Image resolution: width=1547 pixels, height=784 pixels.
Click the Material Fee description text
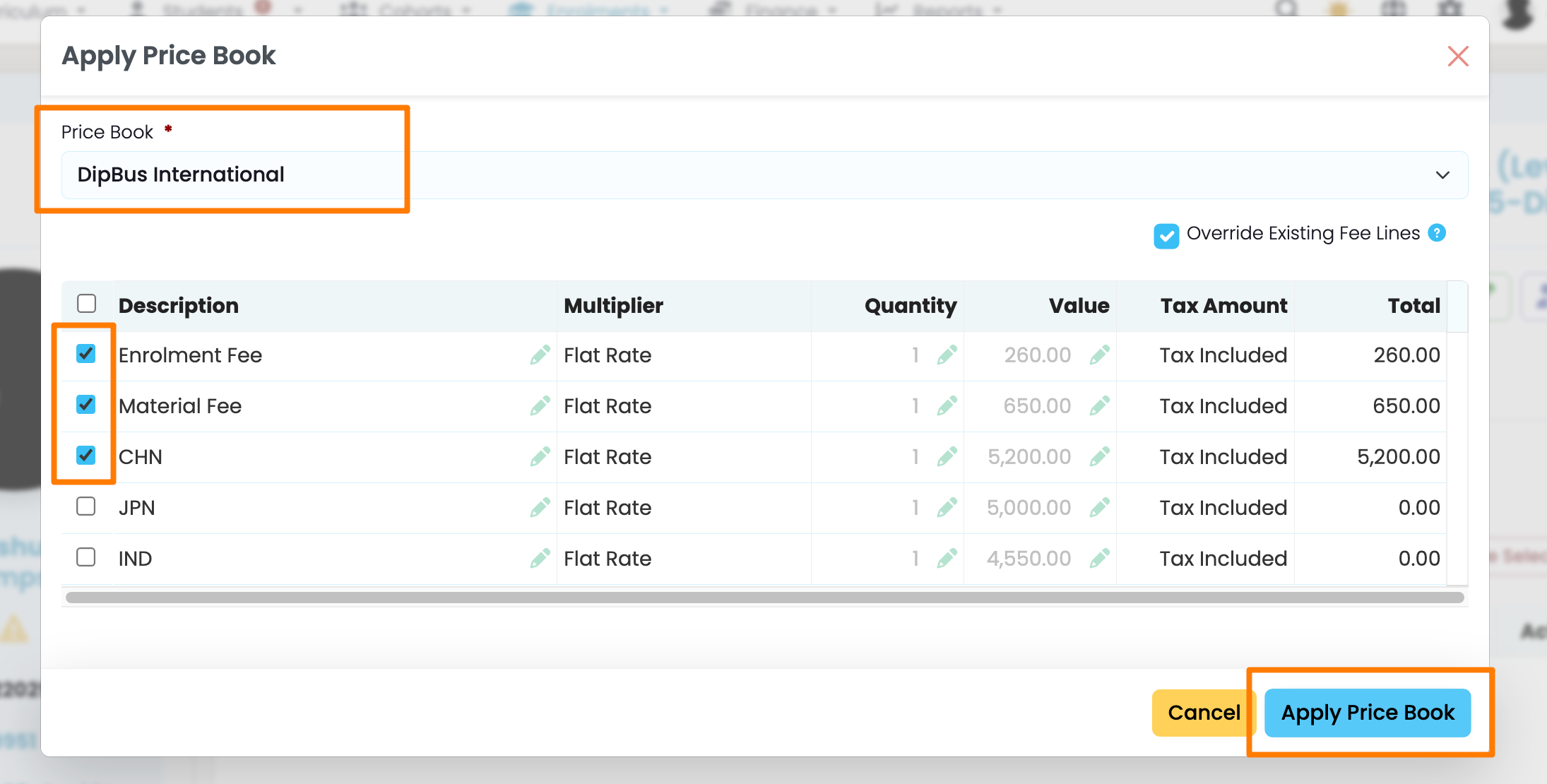(x=180, y=406)
